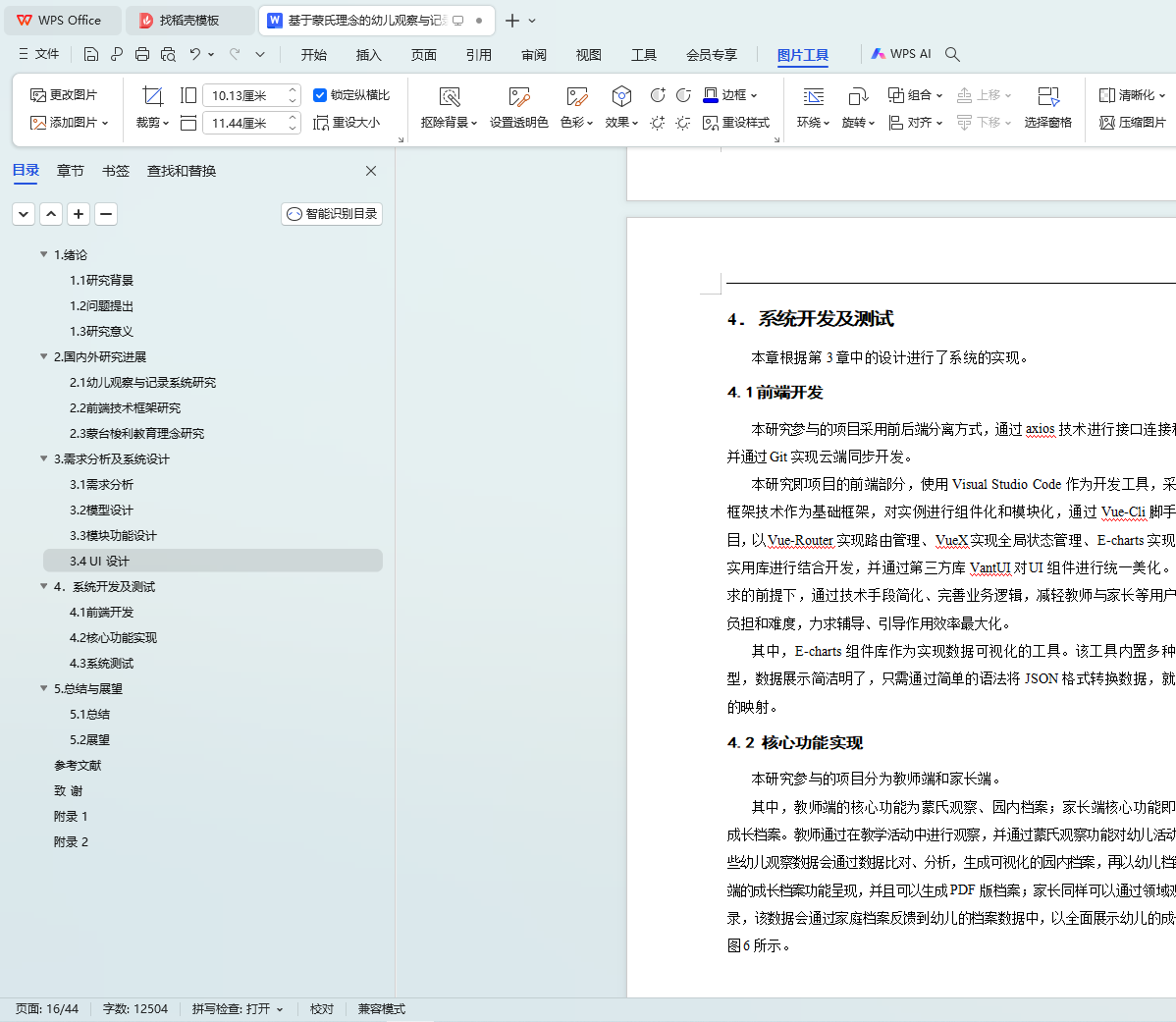Toggle Lock Aspect Ratio (锁定纵横比) checkbox
The image size is (1176, 1022).
tap(319, 95)
